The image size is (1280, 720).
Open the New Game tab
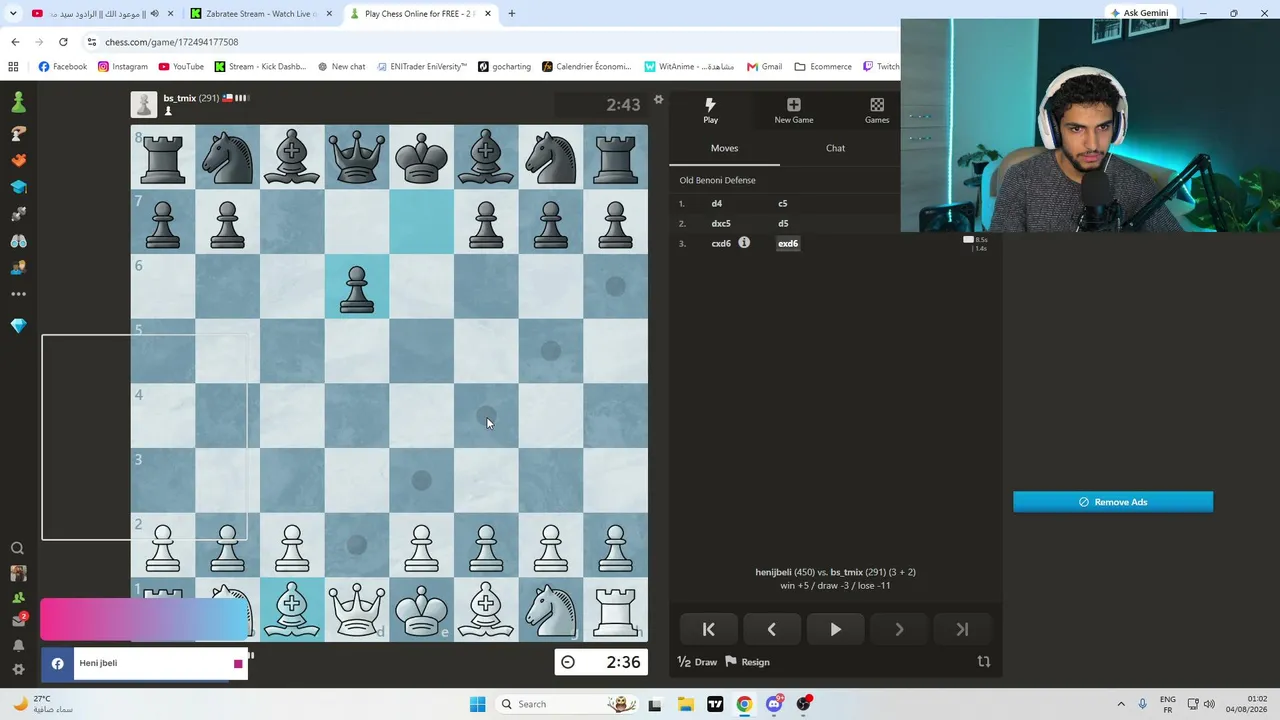point(794,110)
